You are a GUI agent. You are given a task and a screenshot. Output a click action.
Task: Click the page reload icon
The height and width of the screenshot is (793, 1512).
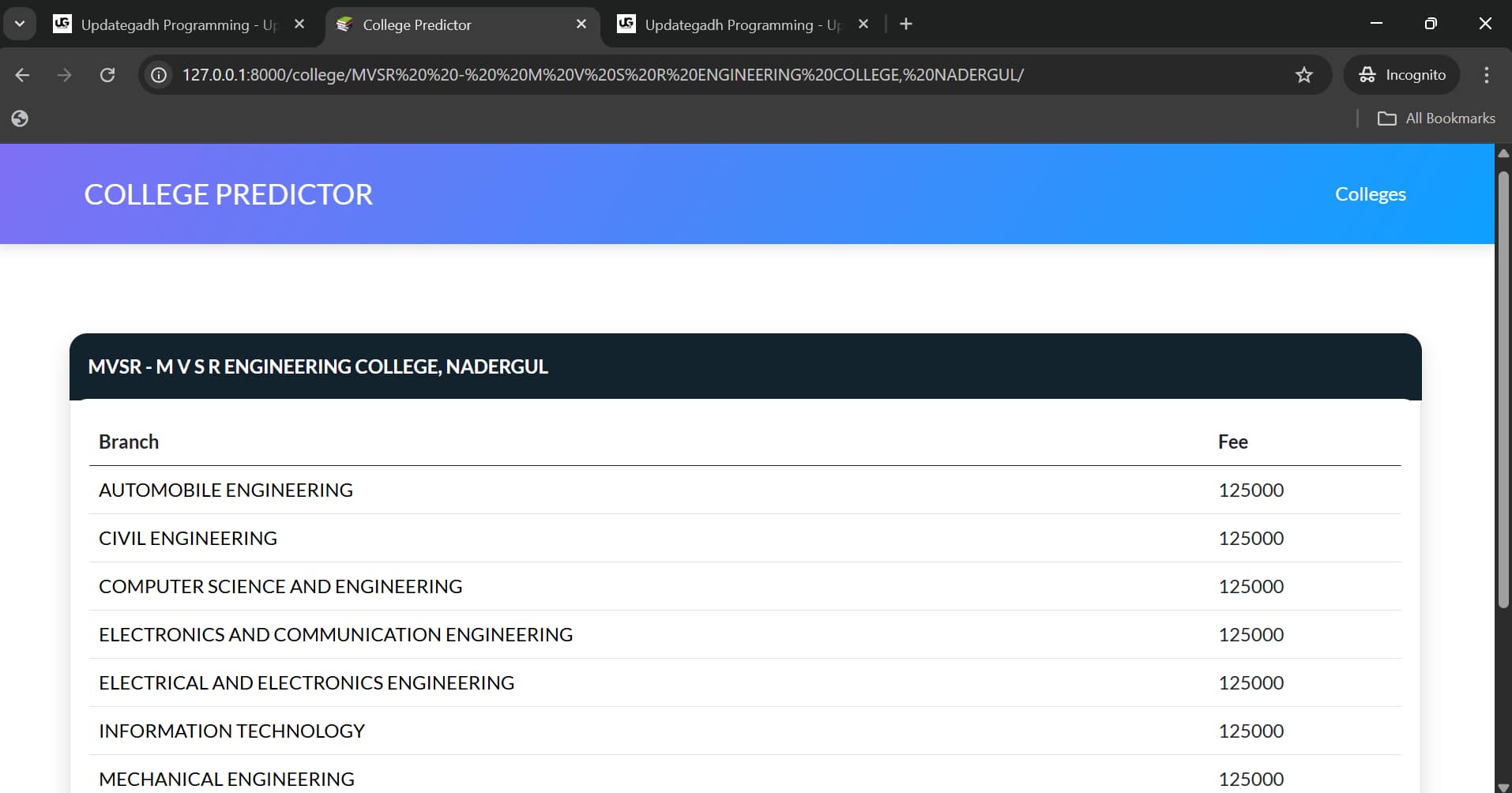(108, 75)
